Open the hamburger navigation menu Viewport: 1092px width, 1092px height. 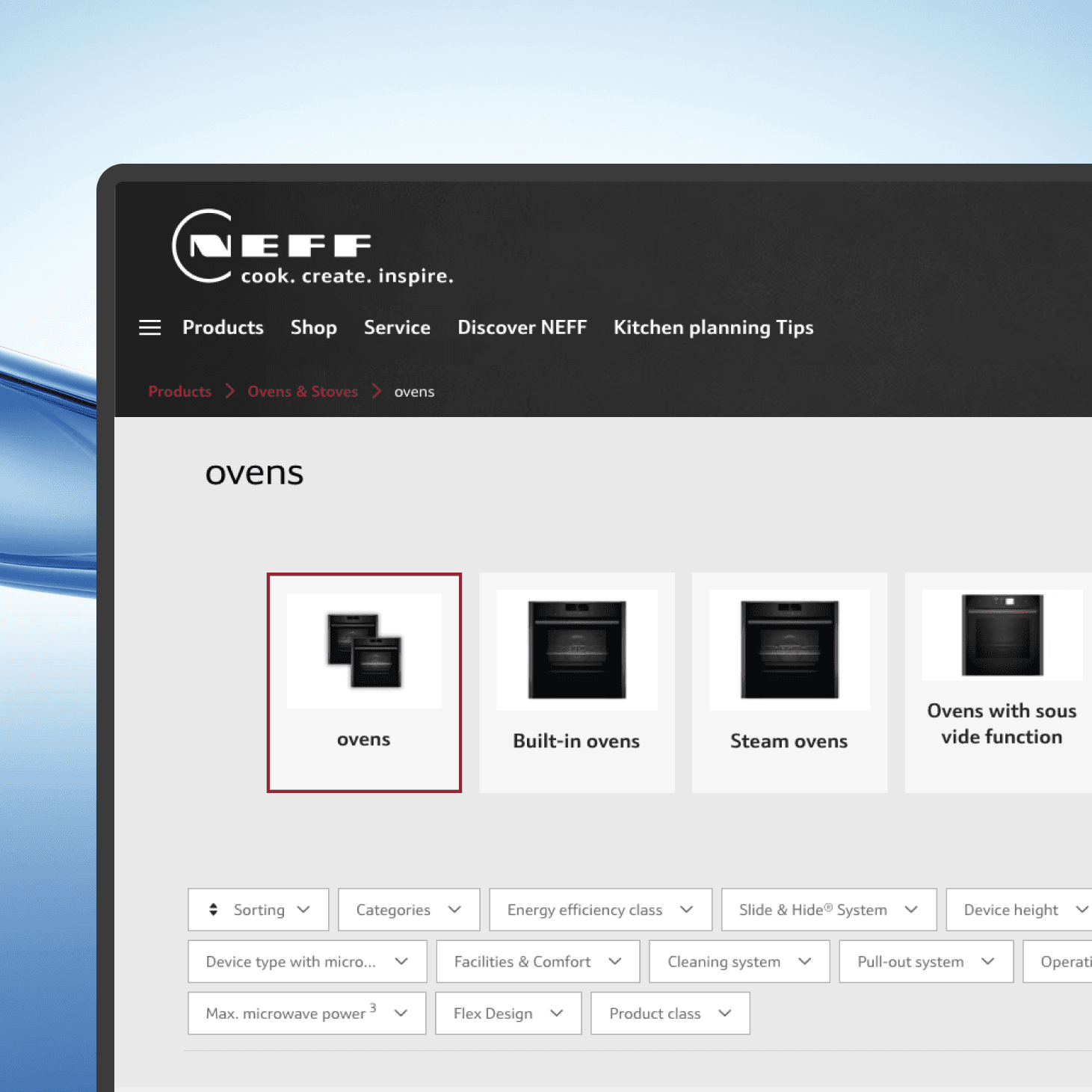(149, 327)
